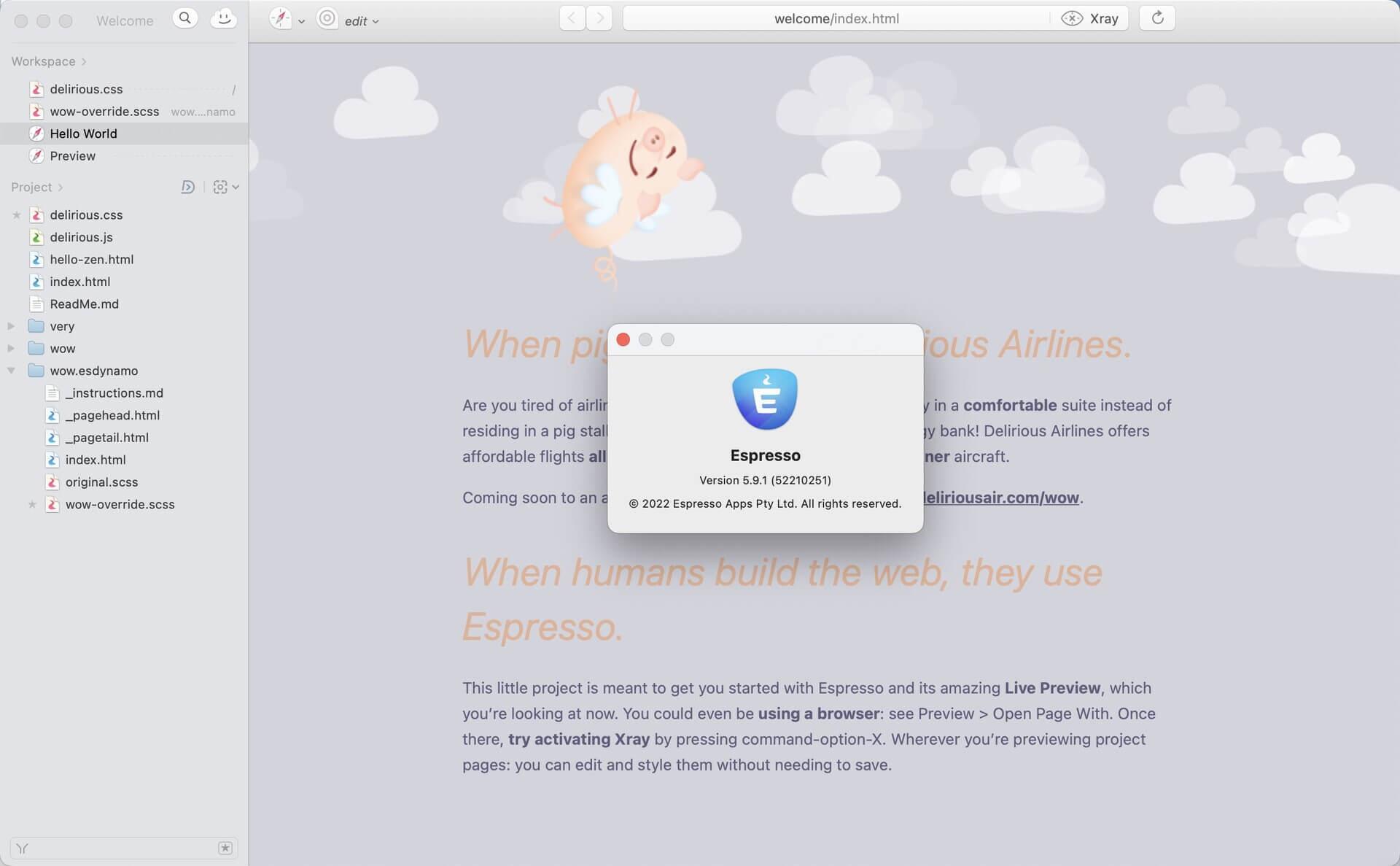Viewport: 1400px width, 866px height.
Task: Click the compass preview icon in toolbar
Action: point(281,19)
